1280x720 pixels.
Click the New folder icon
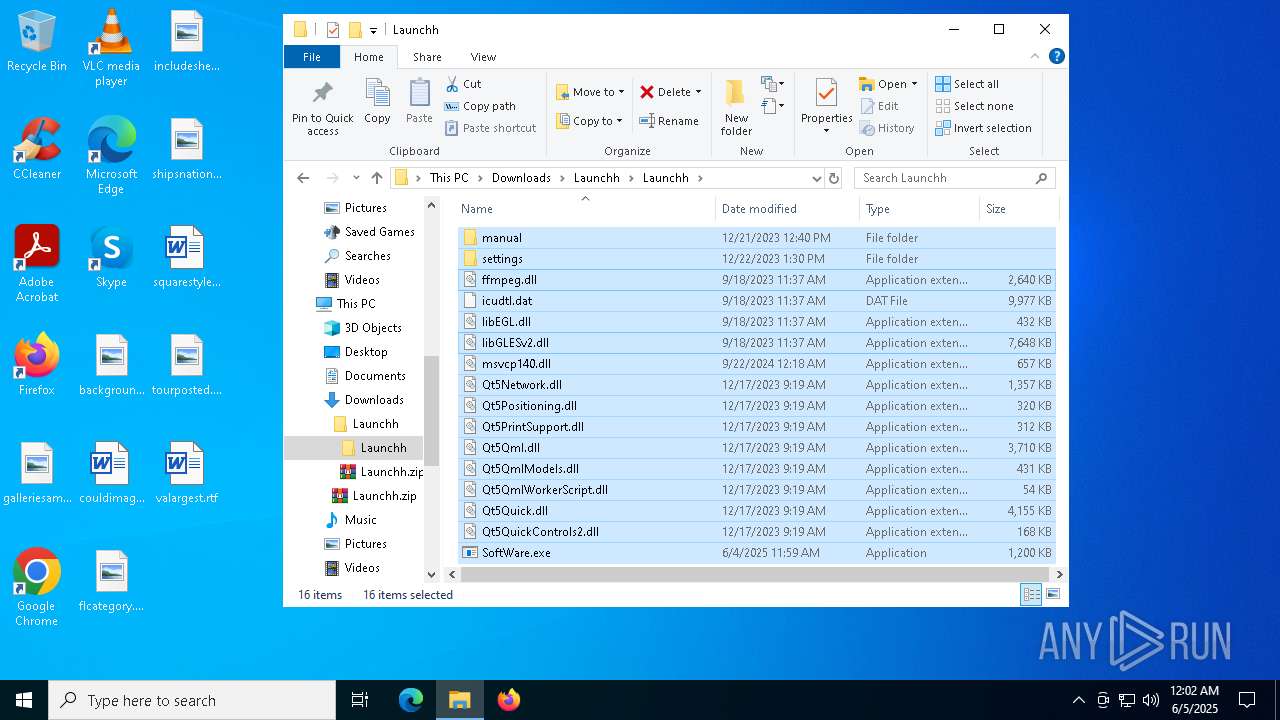tap(735, 94)
